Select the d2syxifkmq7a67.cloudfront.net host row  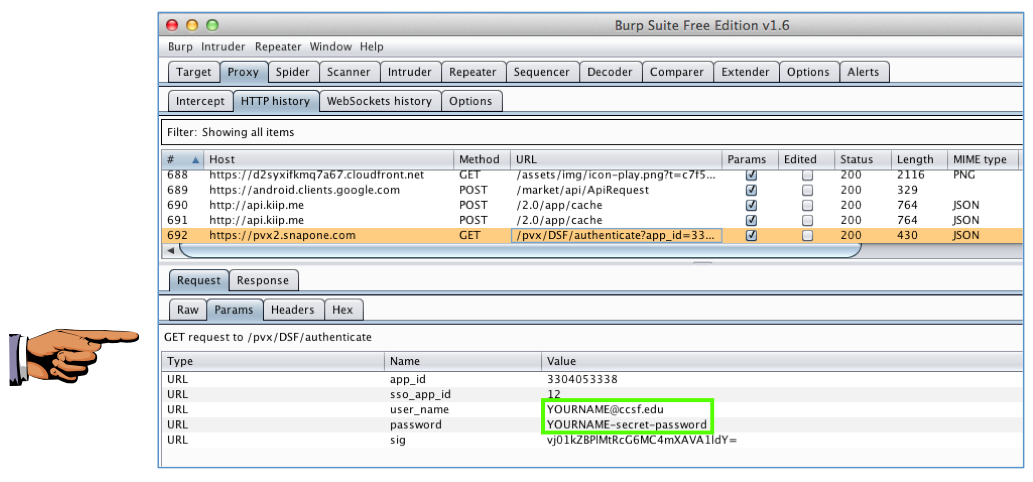coord(592,175)
